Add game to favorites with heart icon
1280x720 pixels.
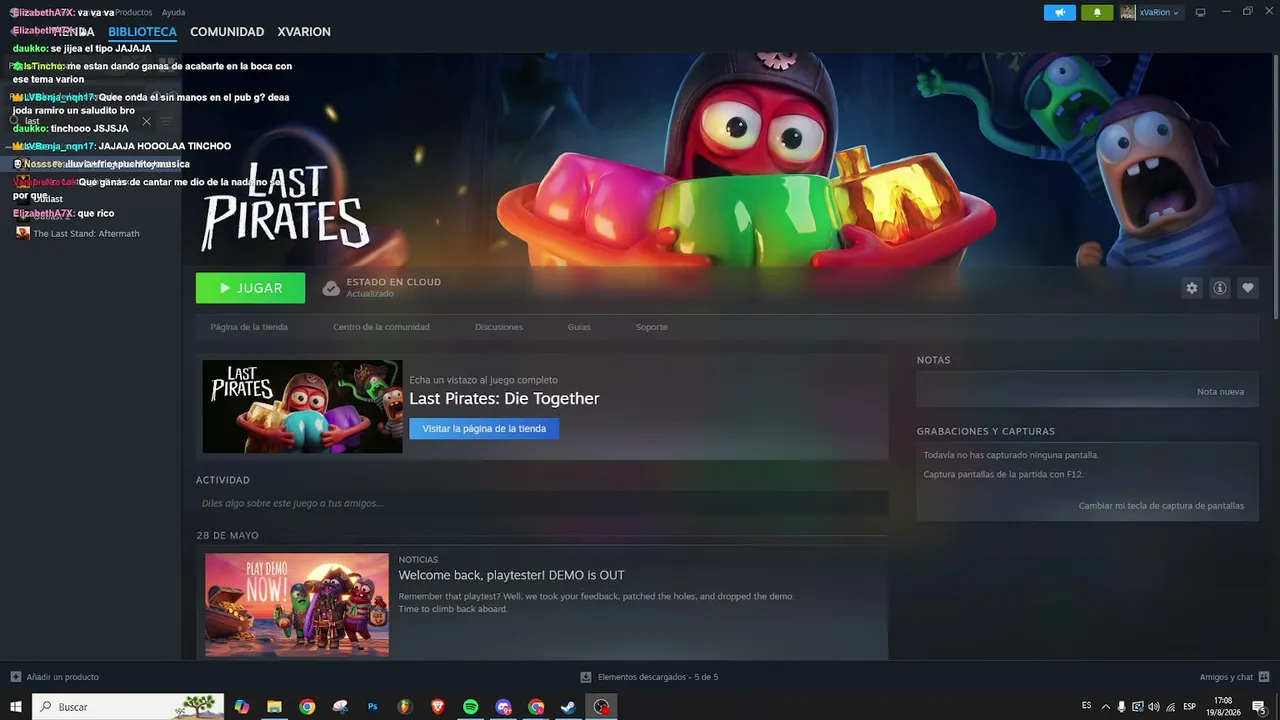tap(1248, 288)
